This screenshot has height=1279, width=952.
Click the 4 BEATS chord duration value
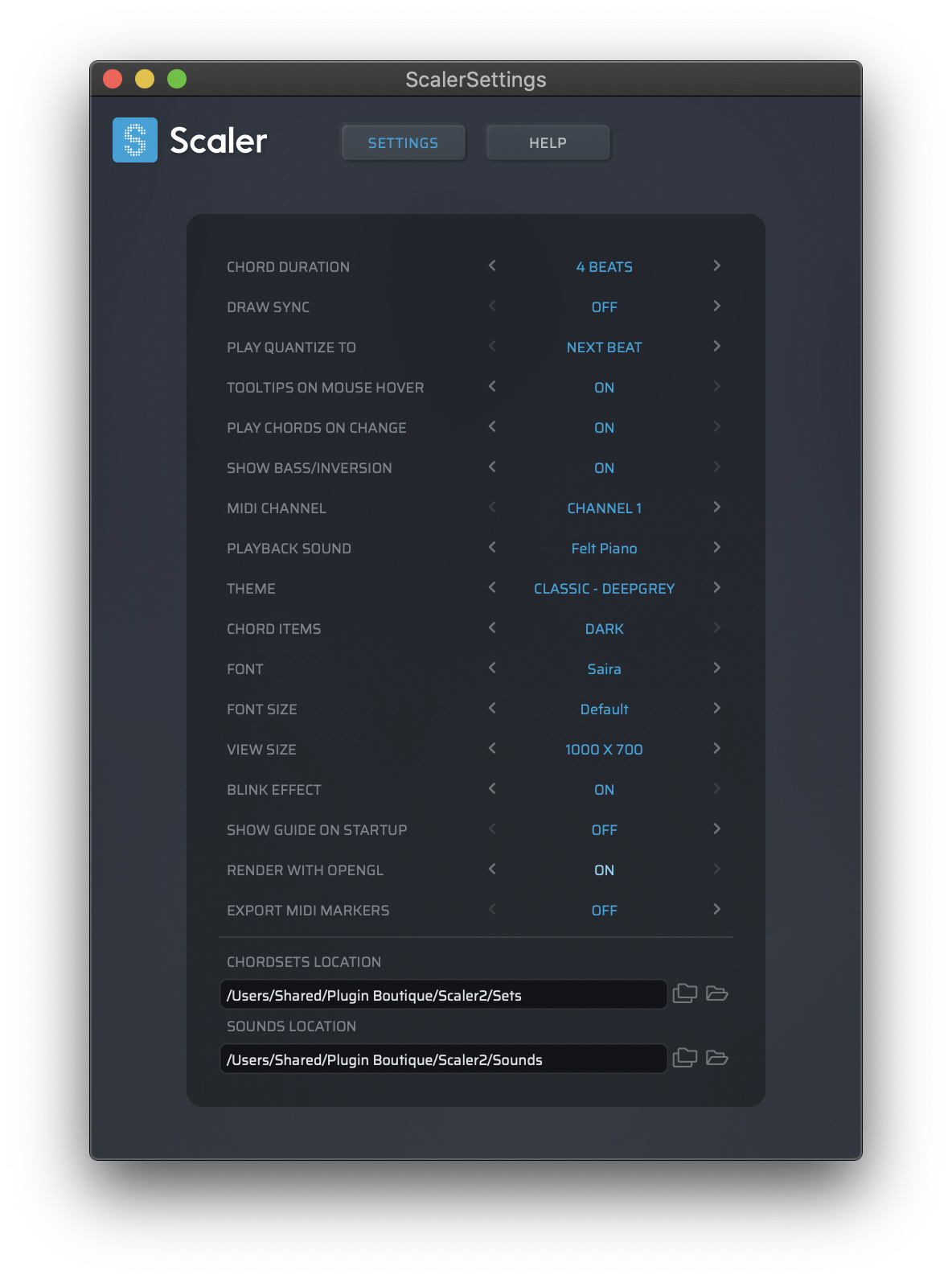coord(605,267)
